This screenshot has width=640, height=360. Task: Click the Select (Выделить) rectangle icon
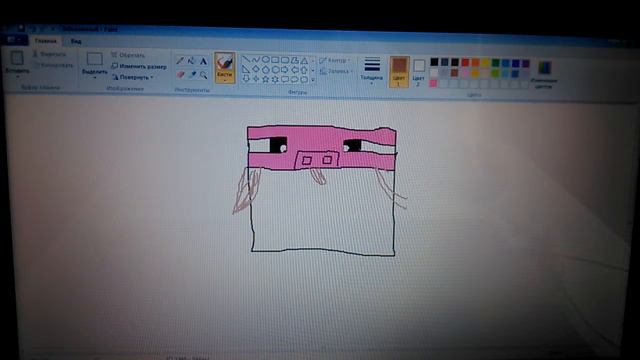click(x=94, y=59)
